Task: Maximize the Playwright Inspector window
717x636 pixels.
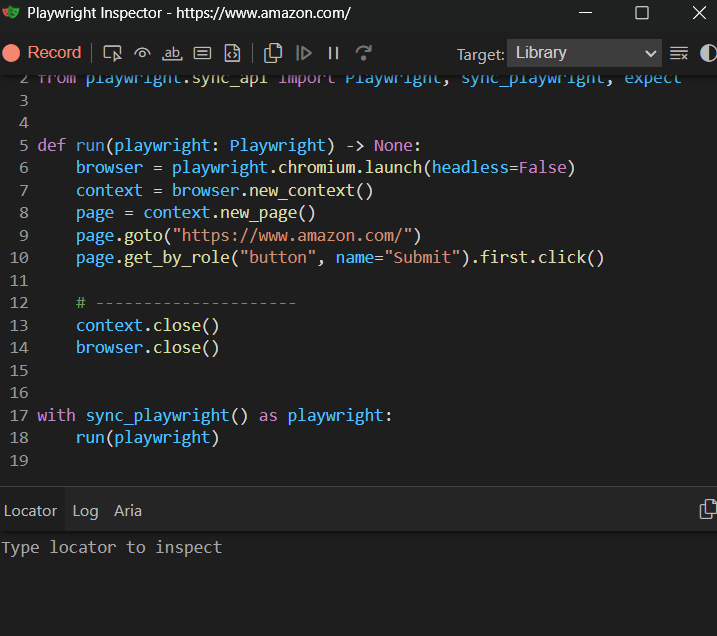Action: [x=642, y=13]
